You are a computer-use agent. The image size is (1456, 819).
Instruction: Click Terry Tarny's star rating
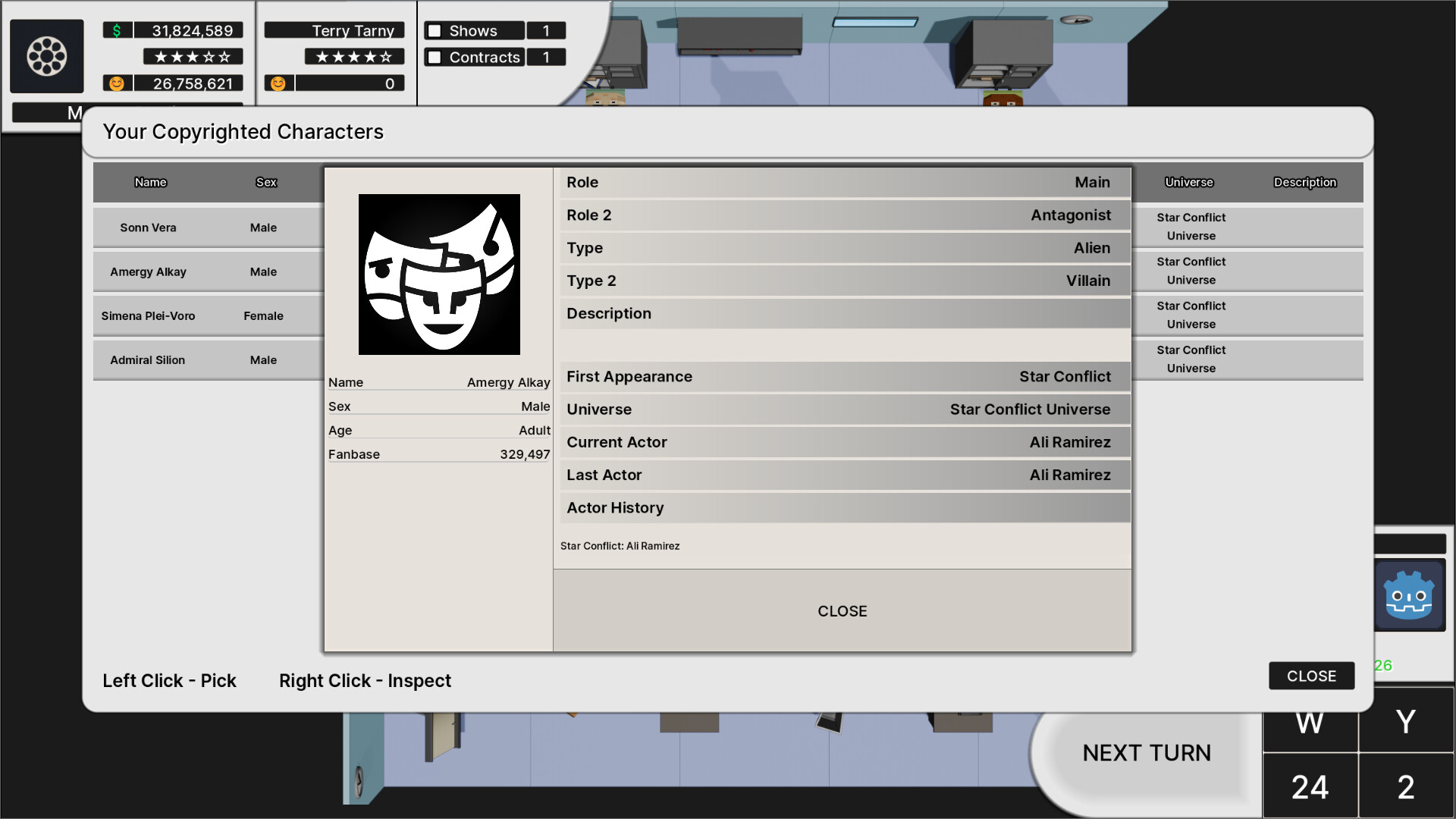click(353, 56)
